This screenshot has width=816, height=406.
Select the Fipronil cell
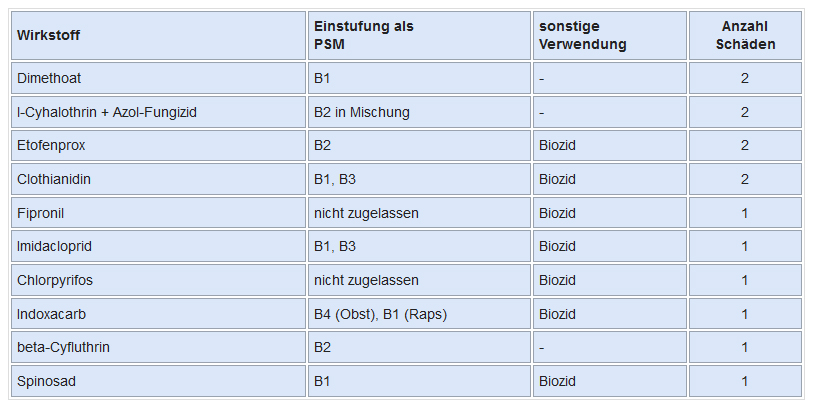[40, 214]
